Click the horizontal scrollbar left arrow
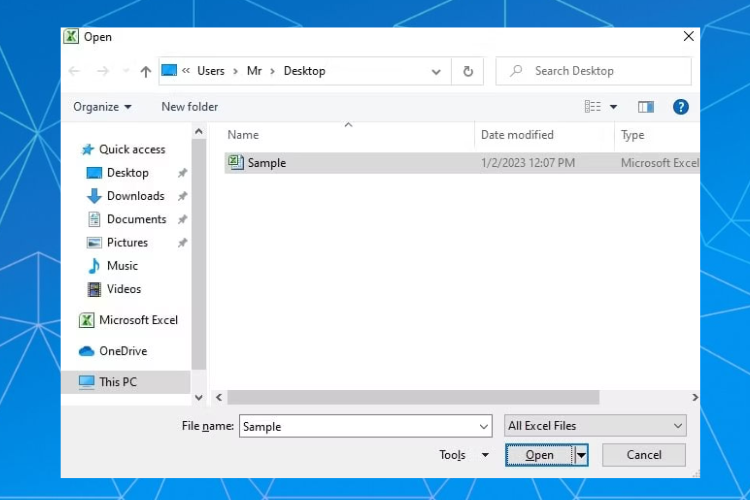The width and height of the screenshot is (750, 500). 219,397
